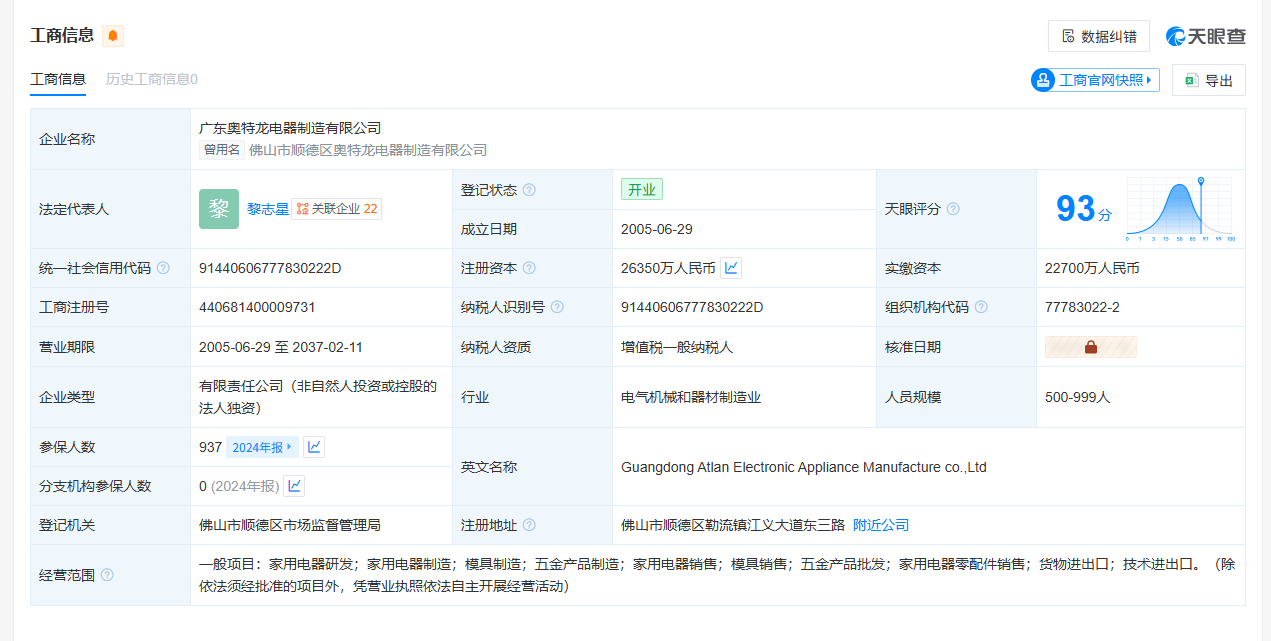
Task: Open the insured headcount trend chart icon
Action: point(314,447)
